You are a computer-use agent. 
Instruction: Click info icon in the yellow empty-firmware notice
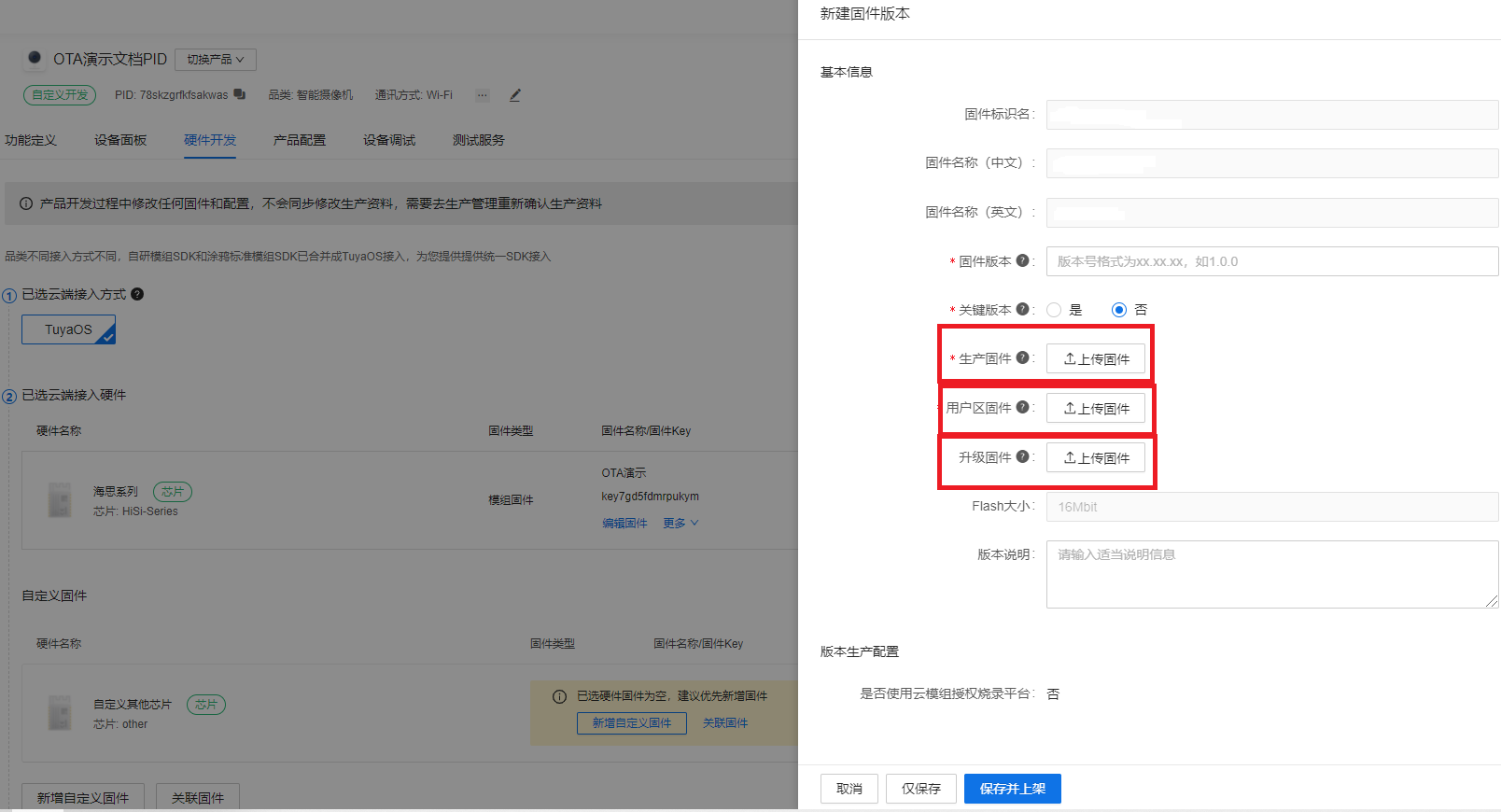pos(559,696)
